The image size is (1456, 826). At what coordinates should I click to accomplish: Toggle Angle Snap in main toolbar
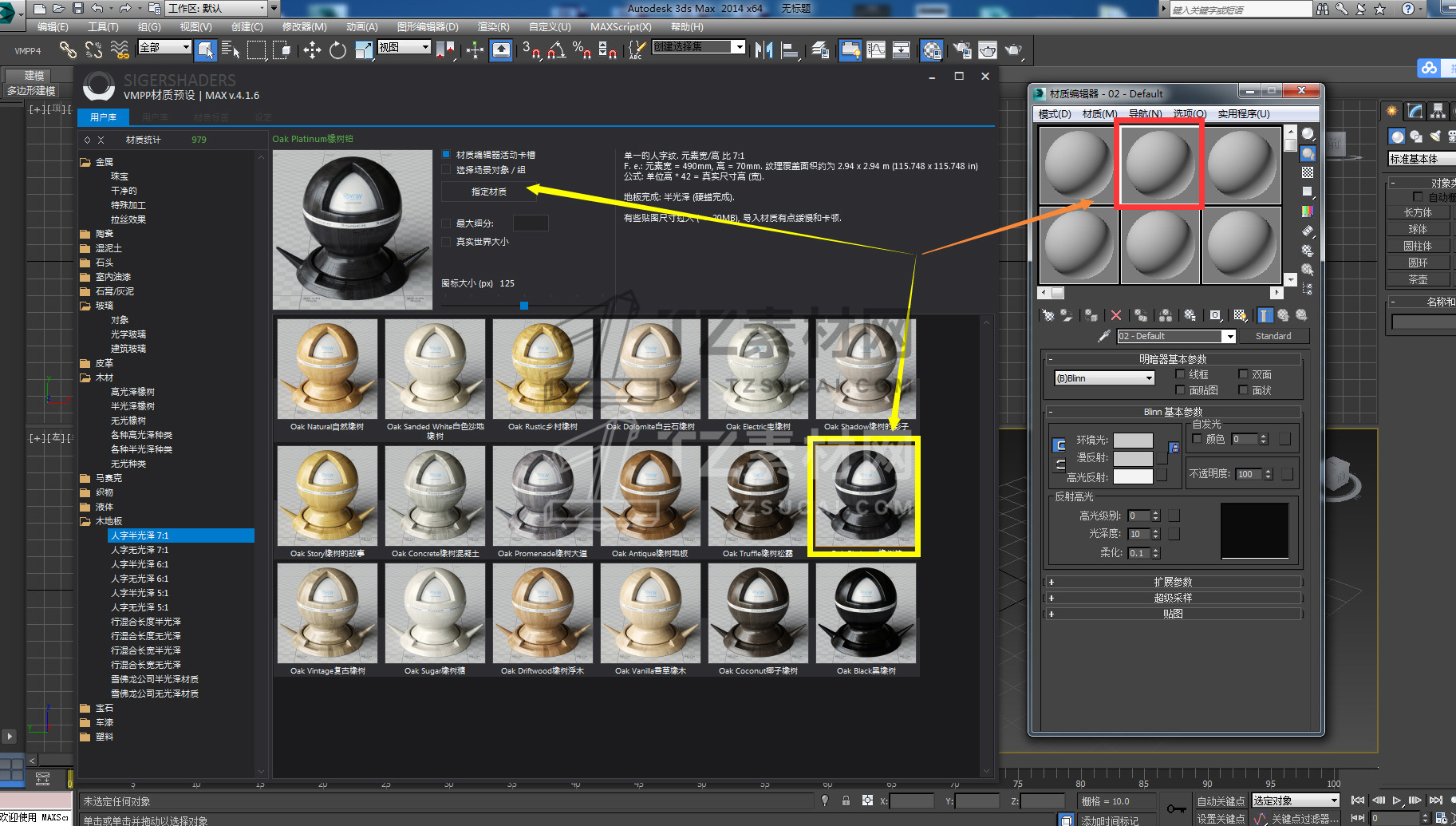click(x=557, y=50)
